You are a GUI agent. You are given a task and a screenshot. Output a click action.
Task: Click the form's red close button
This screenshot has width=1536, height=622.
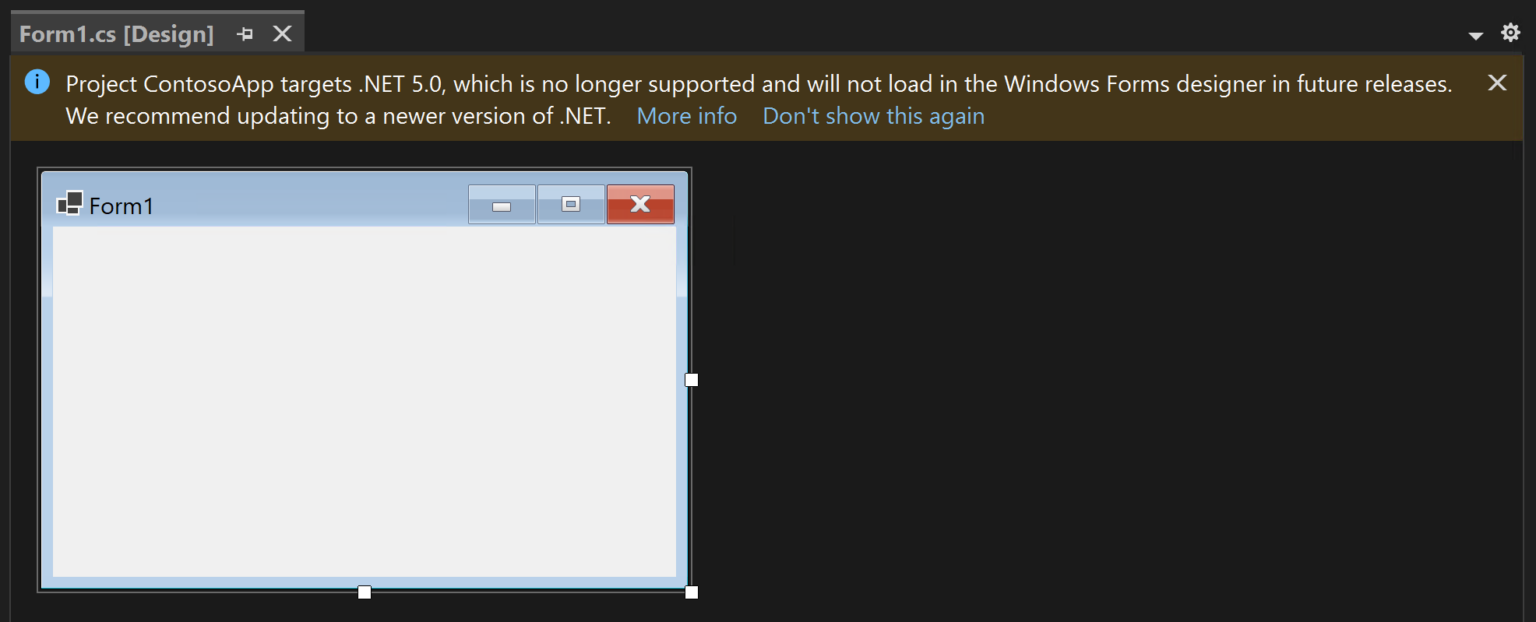coord(640,204)
